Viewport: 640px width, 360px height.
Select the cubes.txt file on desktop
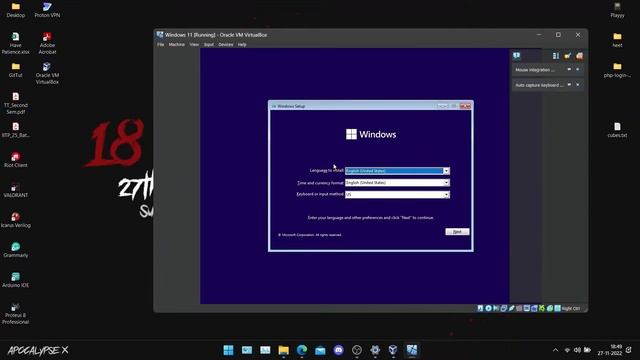point(617,130)
